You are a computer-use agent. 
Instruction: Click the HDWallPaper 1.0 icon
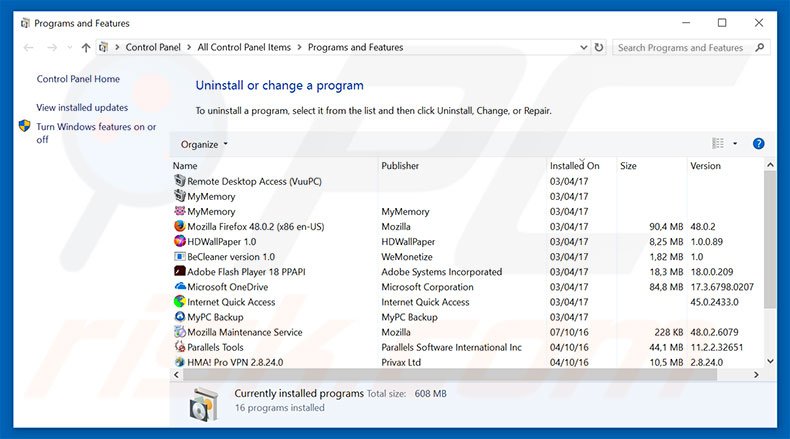(x=180, y=241)
